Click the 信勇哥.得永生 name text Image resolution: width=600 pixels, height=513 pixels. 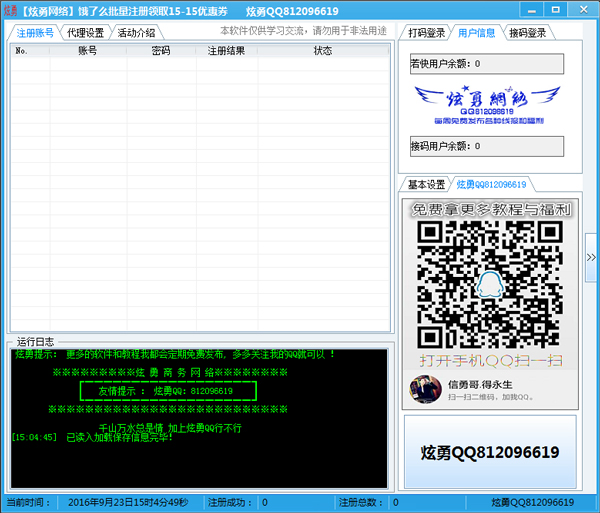coord(480,384)
